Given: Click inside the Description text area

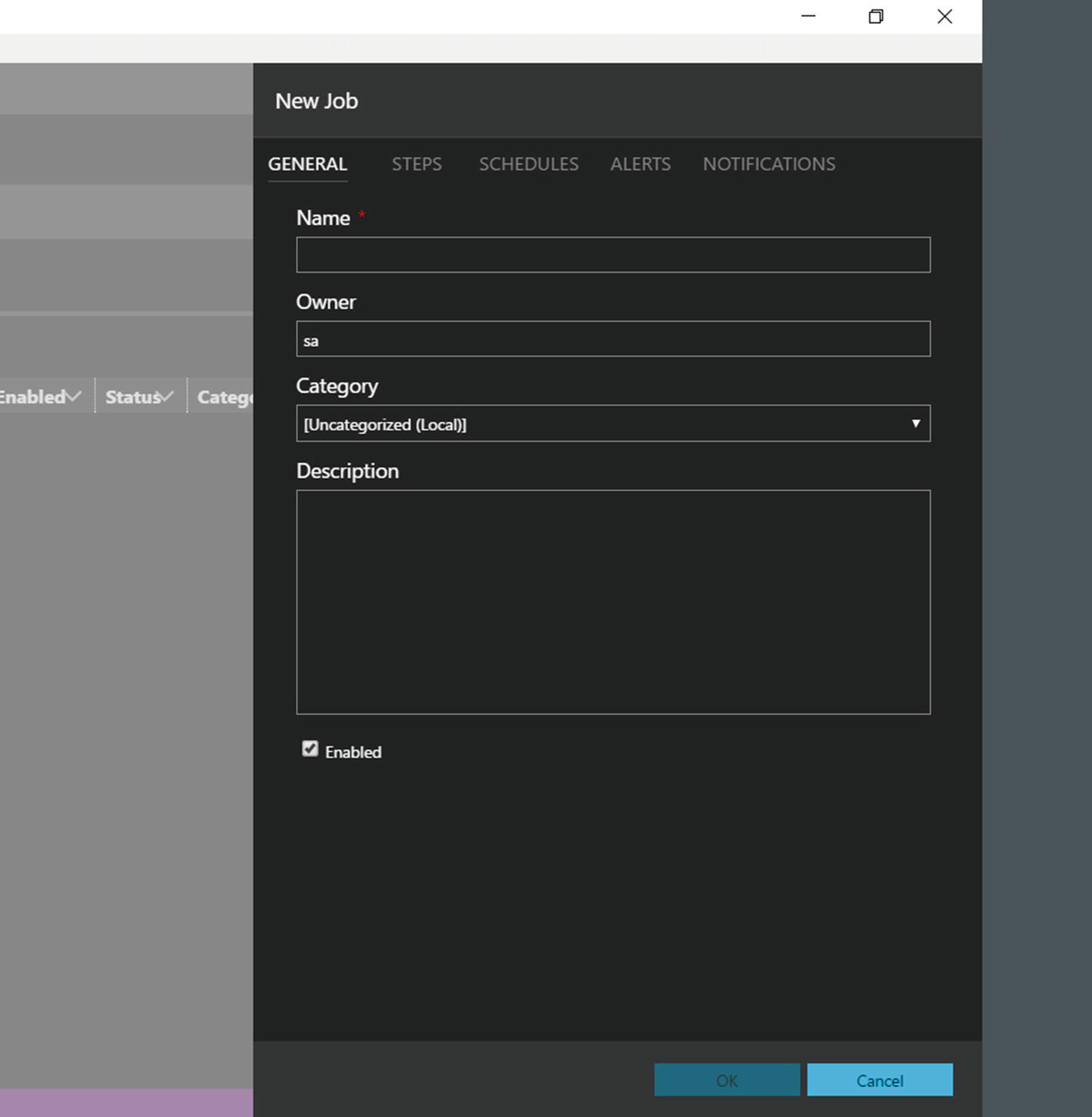Looking at the screenshot, I should point(613,602).
